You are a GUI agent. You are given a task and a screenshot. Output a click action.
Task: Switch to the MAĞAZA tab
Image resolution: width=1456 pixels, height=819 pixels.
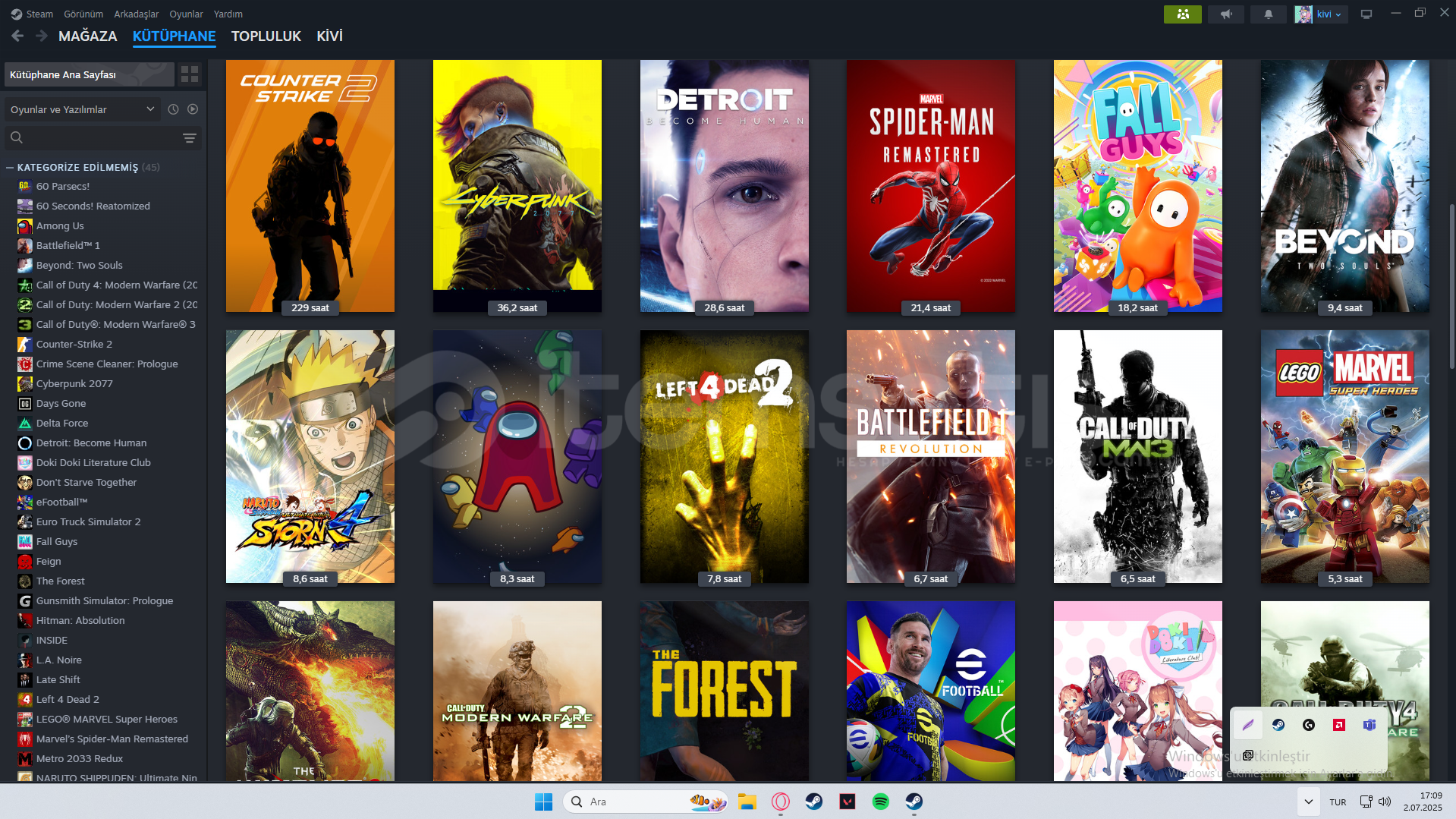click(88, 36)
